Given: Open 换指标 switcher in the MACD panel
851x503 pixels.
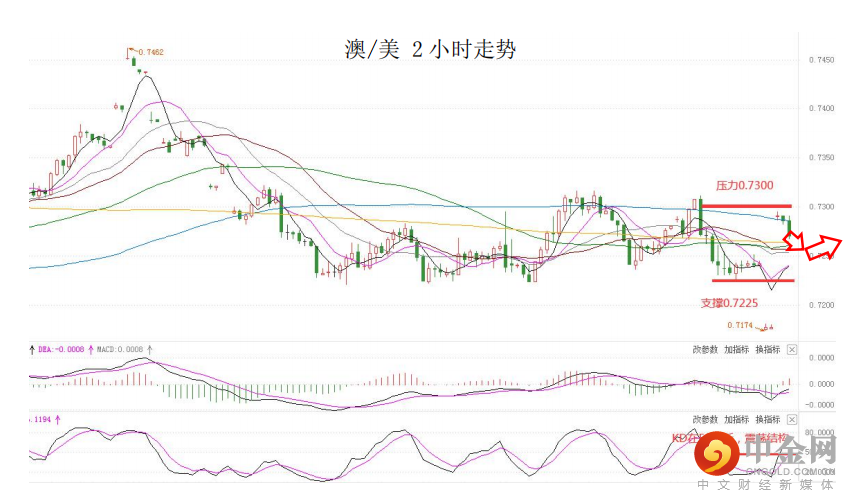Looking at the screenshot, I should 767,350.
